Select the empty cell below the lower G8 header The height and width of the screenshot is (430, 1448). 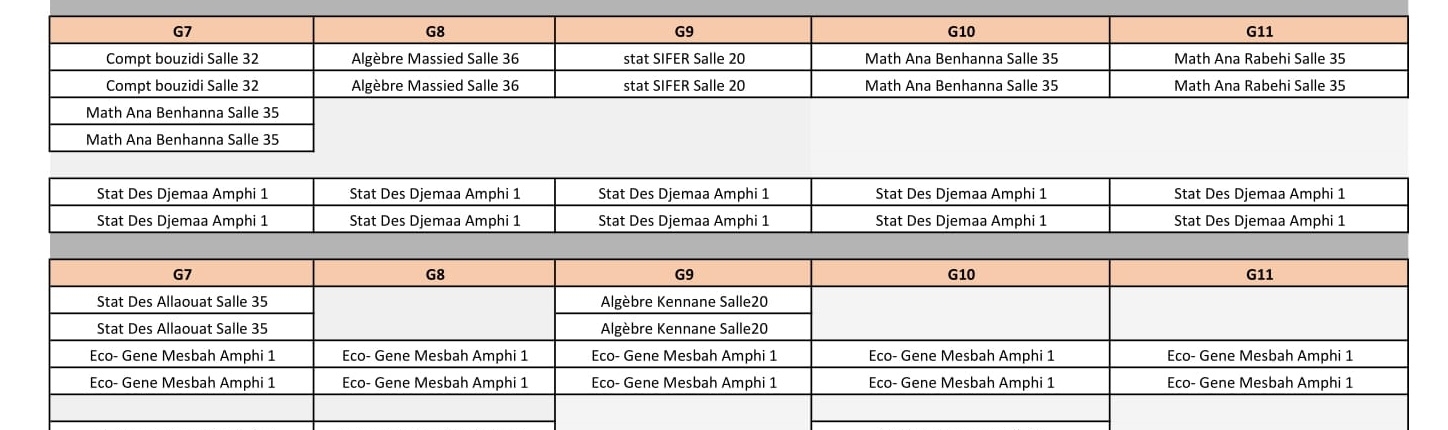click(x=435, y=314)
